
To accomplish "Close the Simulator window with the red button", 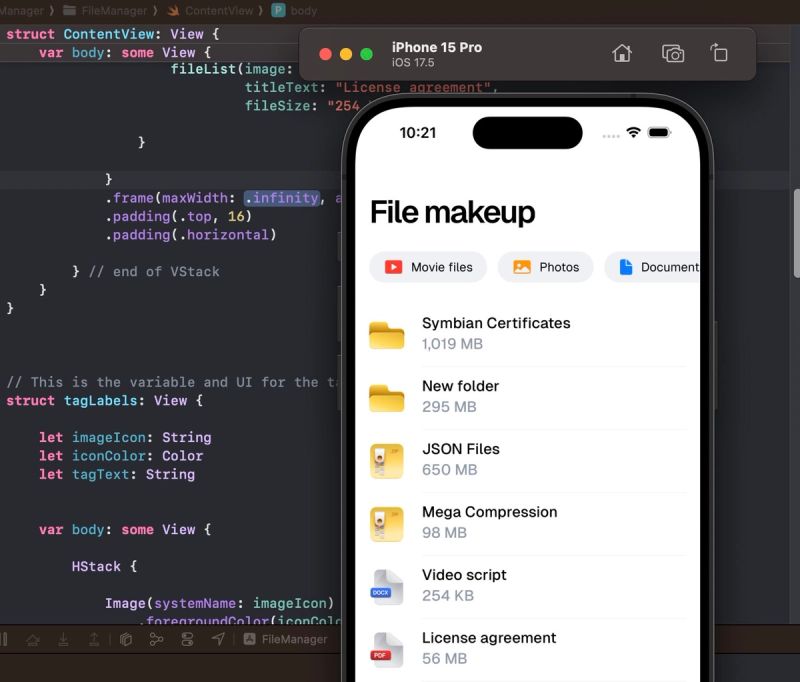I will coord(326,54).
